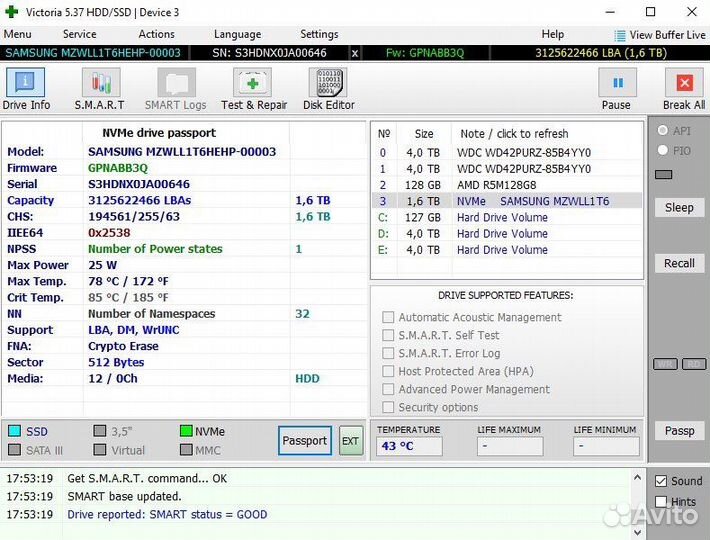Select the PIO radio button
Screen dimensions: 710x540
click(663, 150)
